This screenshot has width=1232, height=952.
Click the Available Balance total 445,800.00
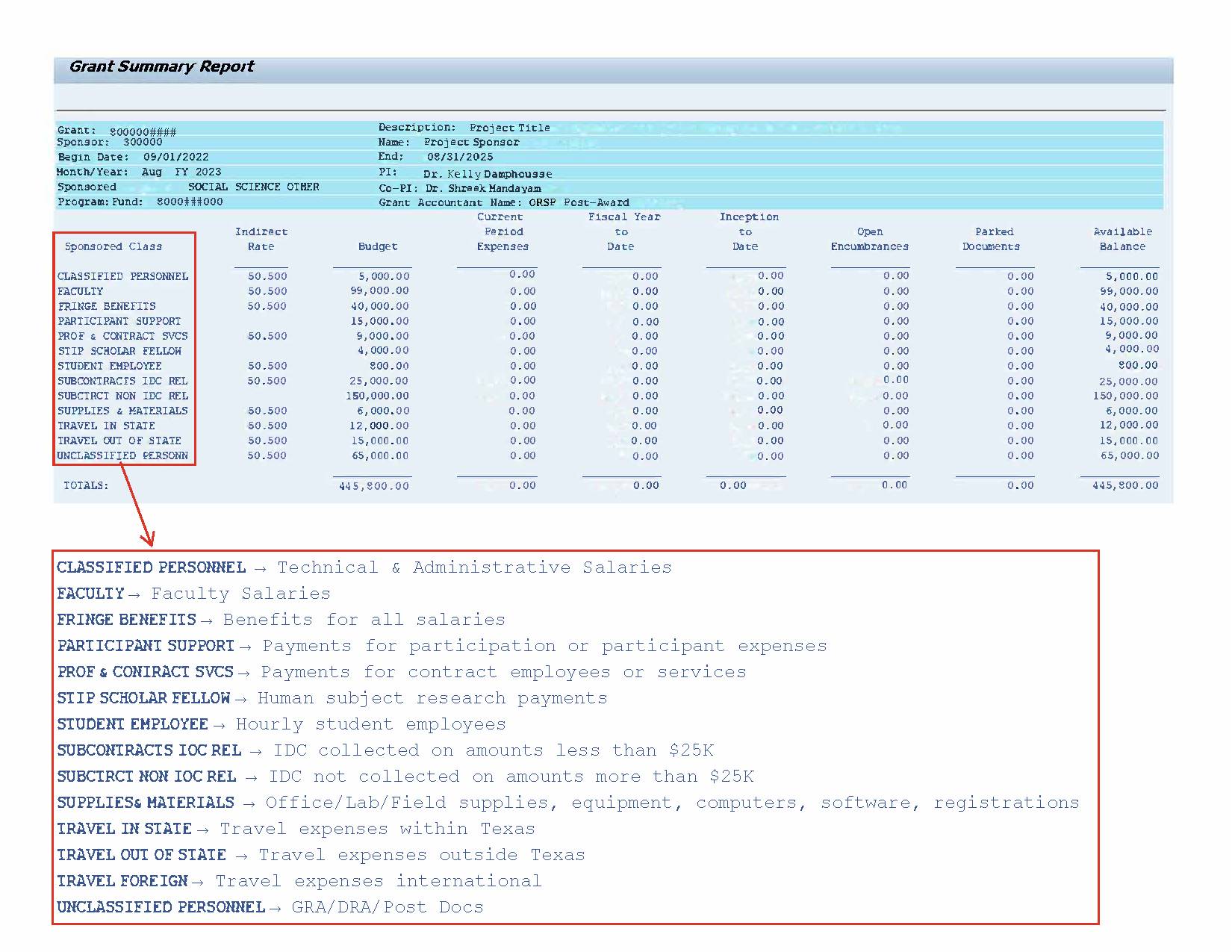(1125, 485)
